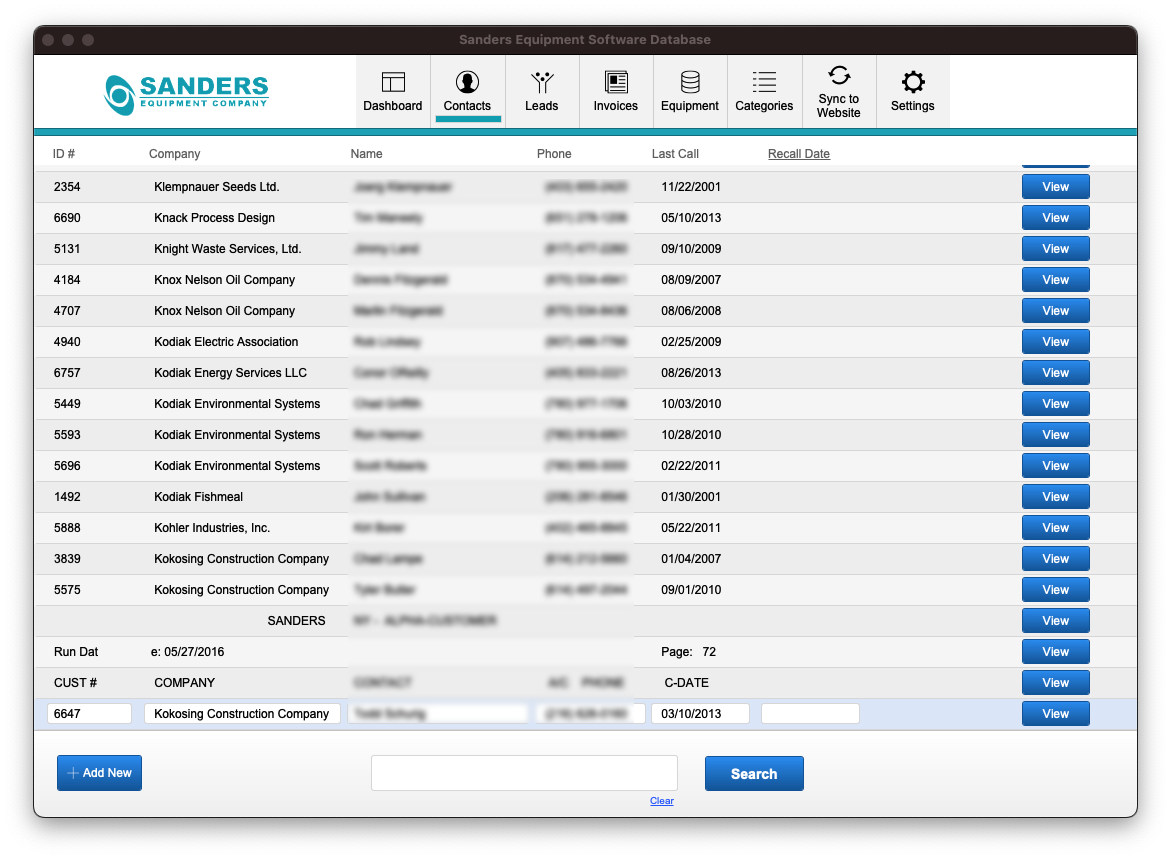Sort by Recall Date column header

(x=798, y=154)
